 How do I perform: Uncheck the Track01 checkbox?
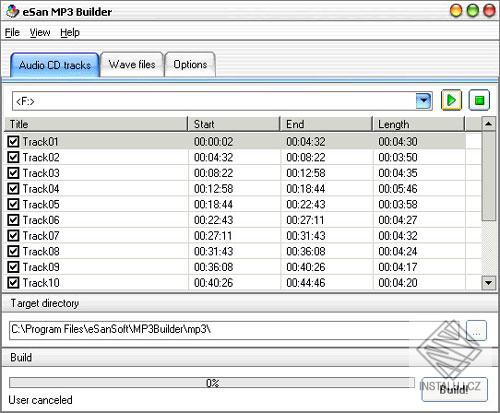[x=13, y=142]
